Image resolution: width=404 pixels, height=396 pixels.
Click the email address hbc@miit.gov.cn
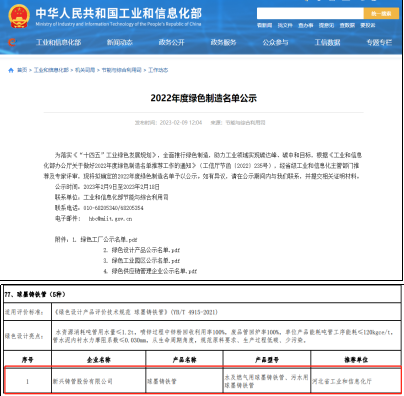(x=110, y=219)
